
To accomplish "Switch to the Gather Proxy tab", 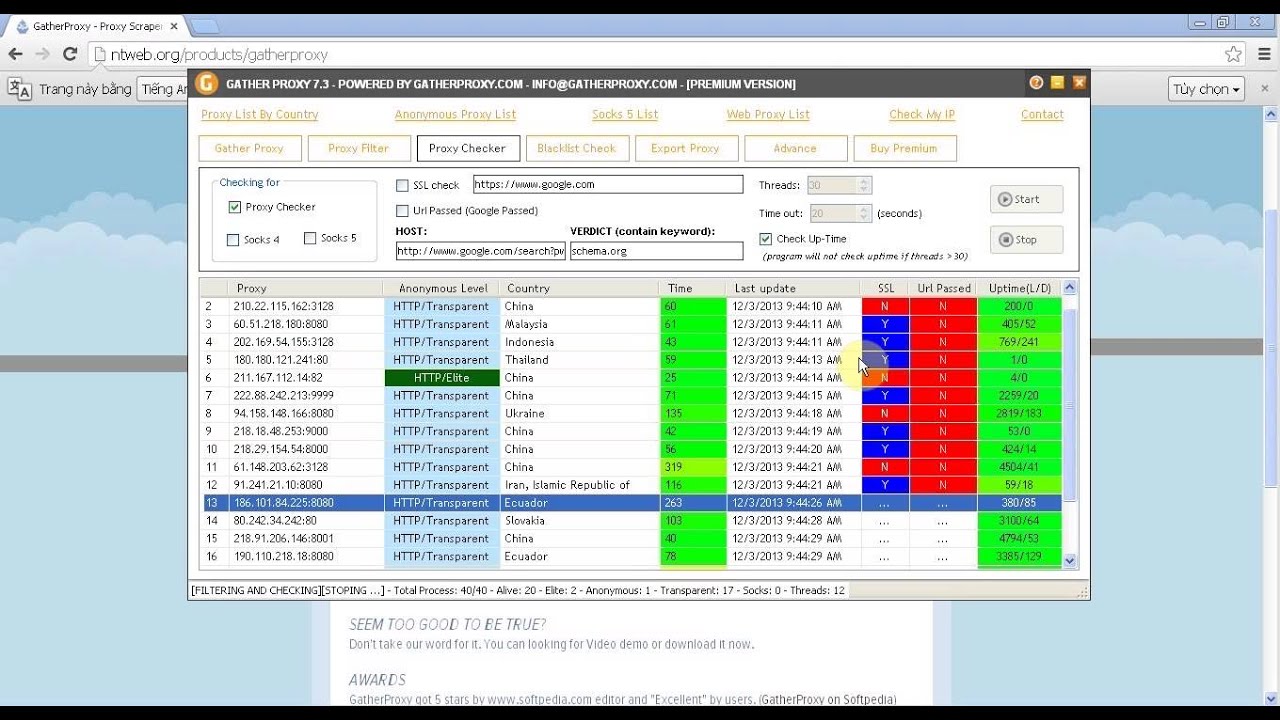I will click(x=249, y=148).
